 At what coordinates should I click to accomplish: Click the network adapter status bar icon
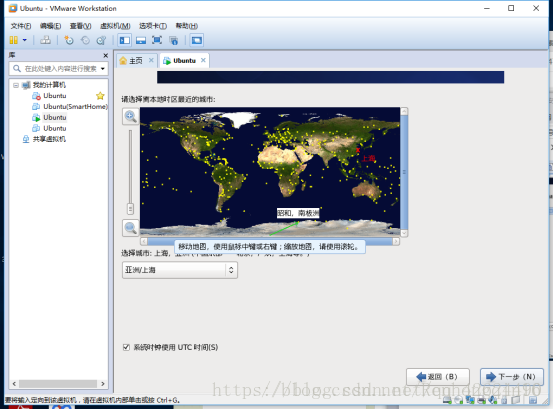pyautogui.click(x=470, y=400)
